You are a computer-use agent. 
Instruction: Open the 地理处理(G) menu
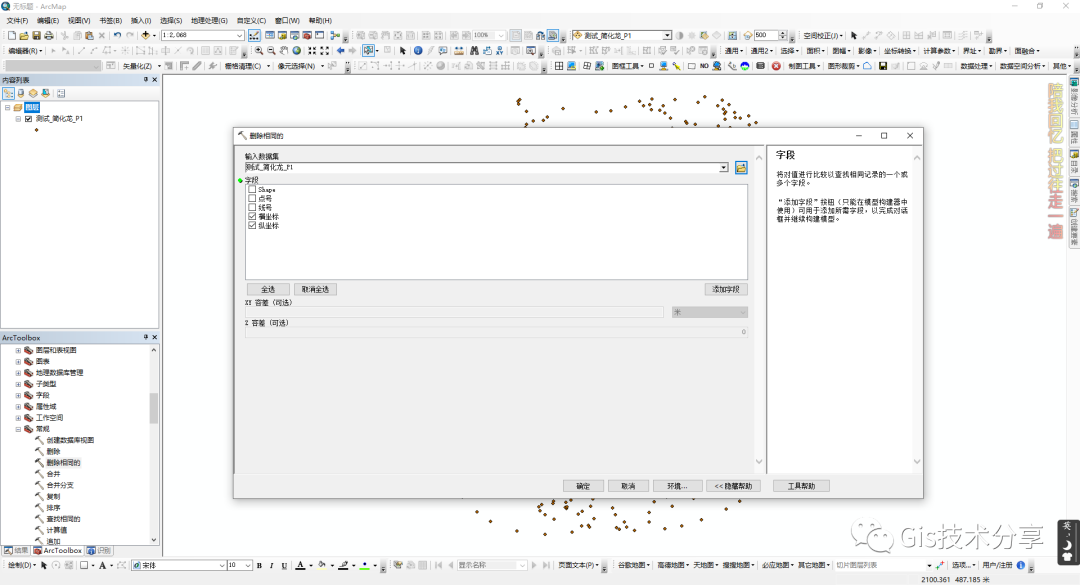[208, 20]
